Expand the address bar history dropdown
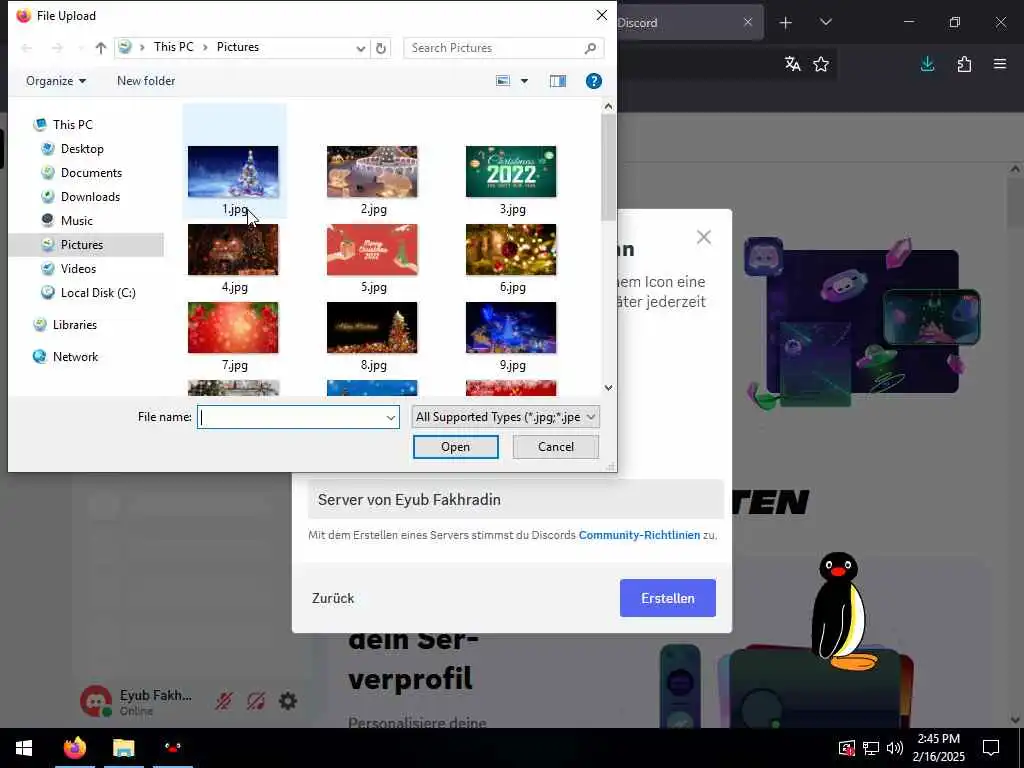 tap(360, 48)
